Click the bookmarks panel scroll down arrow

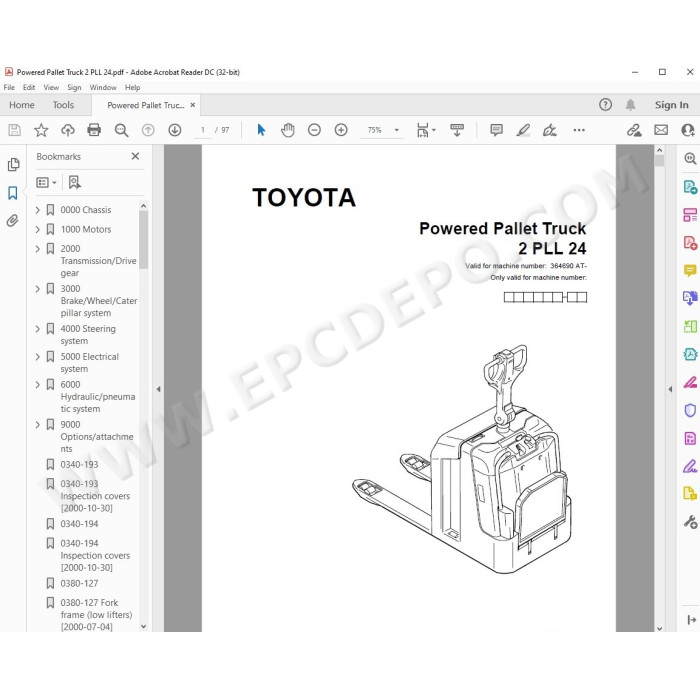pos(143,626)
